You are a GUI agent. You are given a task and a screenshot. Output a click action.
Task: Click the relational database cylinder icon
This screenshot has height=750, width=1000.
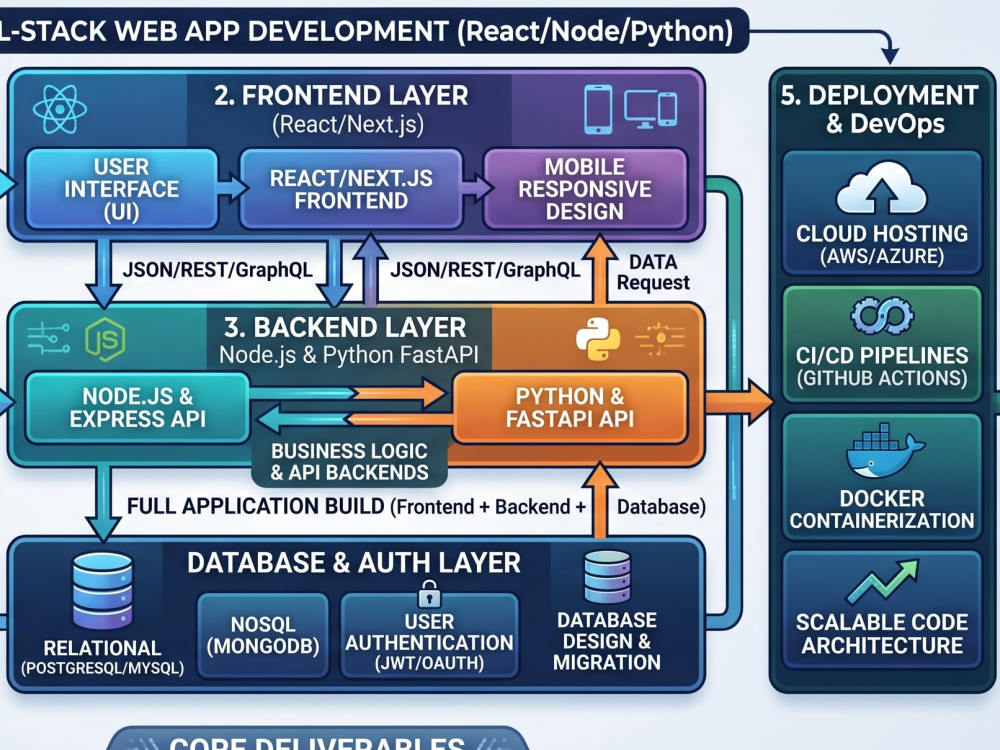pos(103,591)
